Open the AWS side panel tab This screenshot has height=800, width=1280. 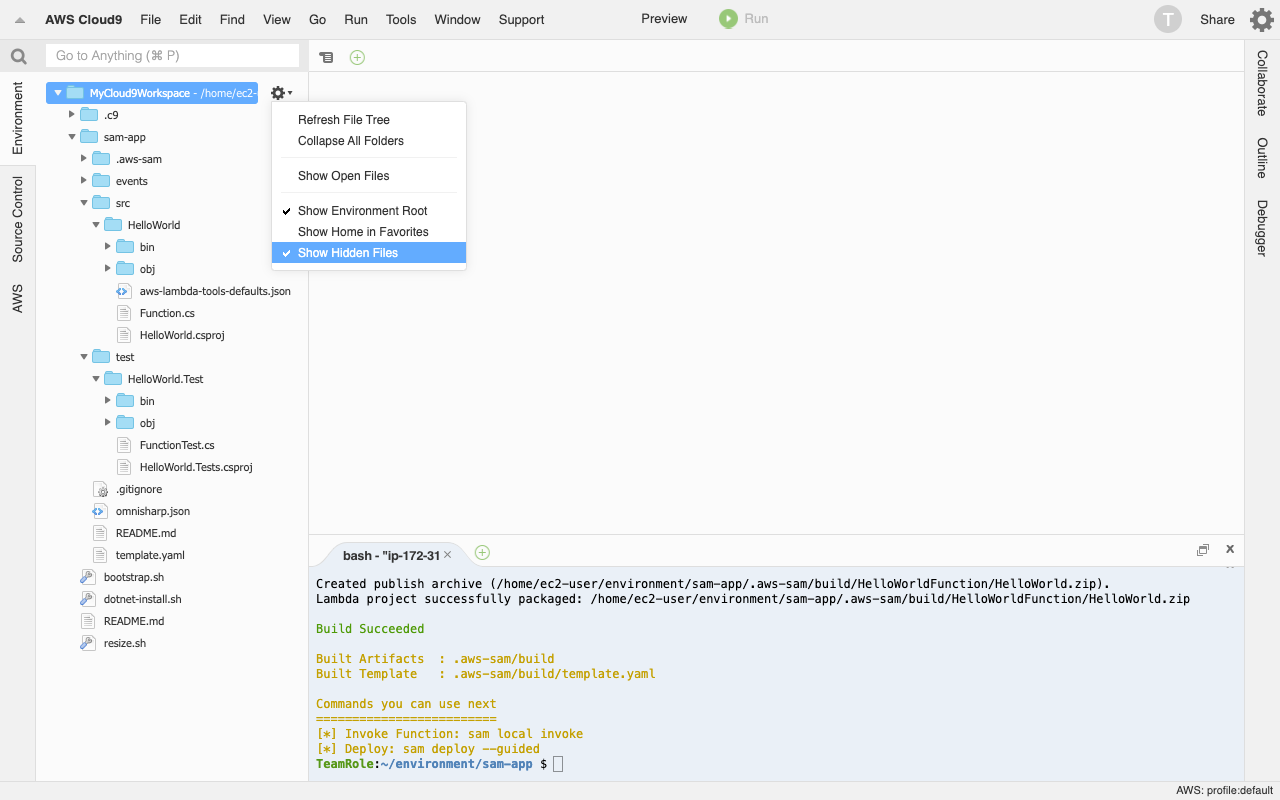tap(18, 298)
